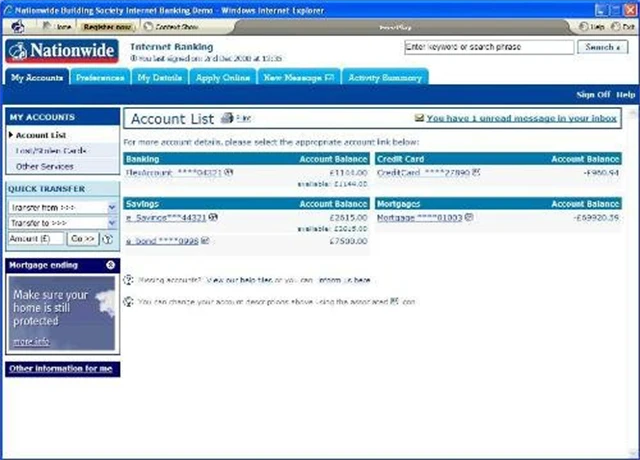The height and width of the screenshot is (460, 640).
Task: Open Lost/Stolen Cards sidebar item
Action: (x=51, y=151)
